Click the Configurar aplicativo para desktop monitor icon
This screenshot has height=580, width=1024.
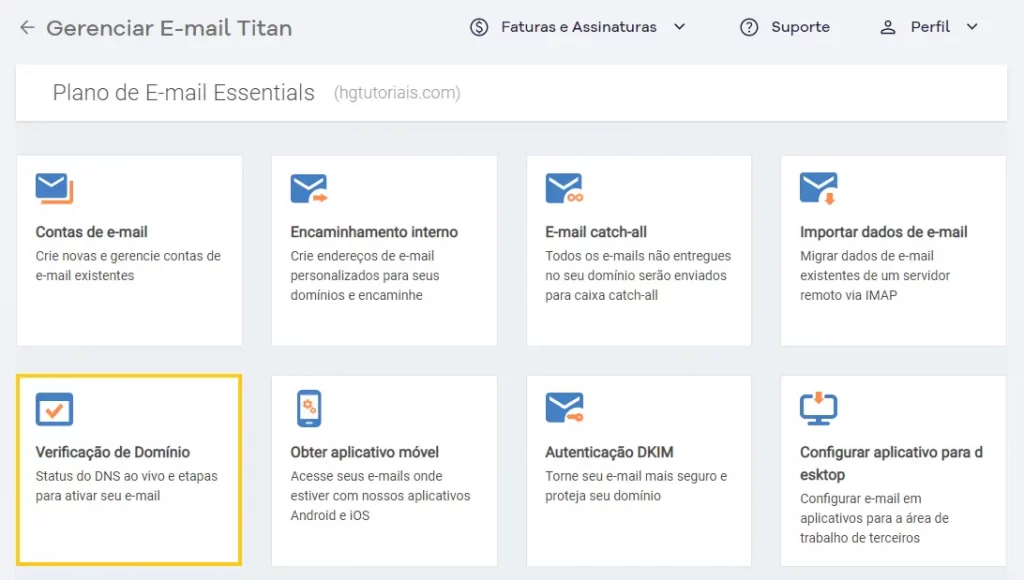coord(818,408)
